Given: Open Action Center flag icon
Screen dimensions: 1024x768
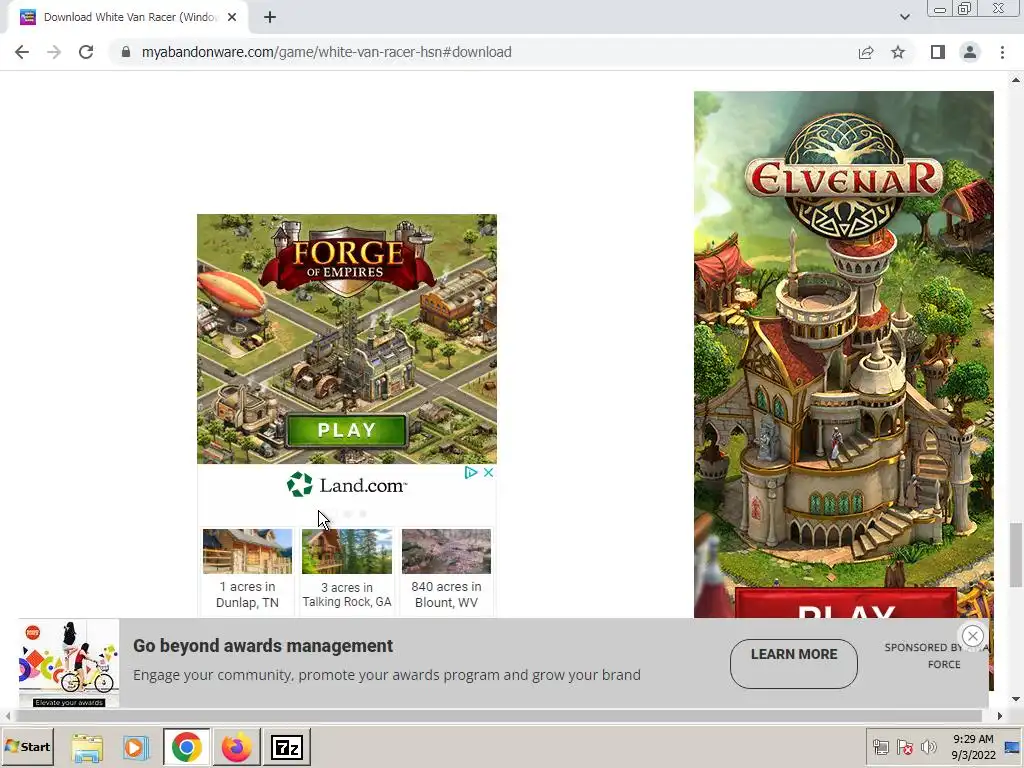Looking at the screenshot, I should point(904,747).
